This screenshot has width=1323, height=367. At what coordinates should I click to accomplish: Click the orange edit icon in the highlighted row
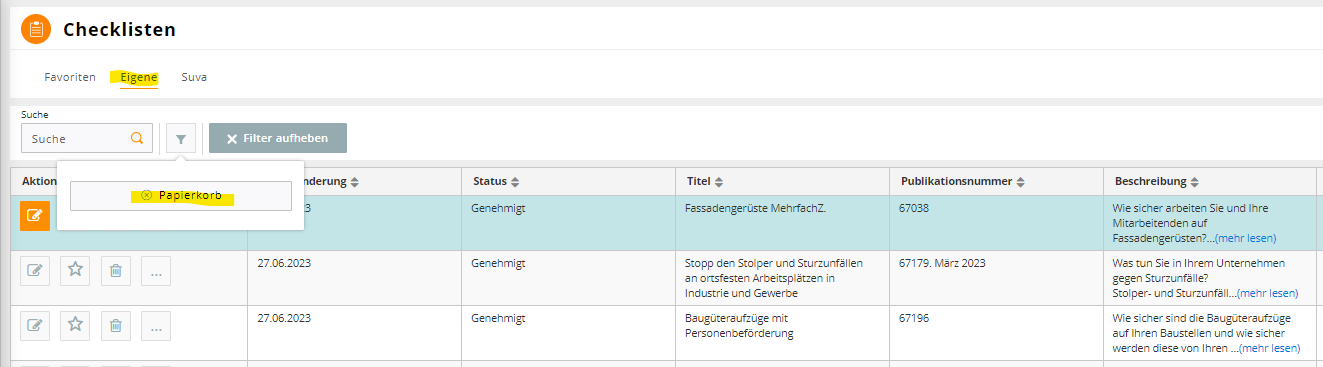(35, 215)
